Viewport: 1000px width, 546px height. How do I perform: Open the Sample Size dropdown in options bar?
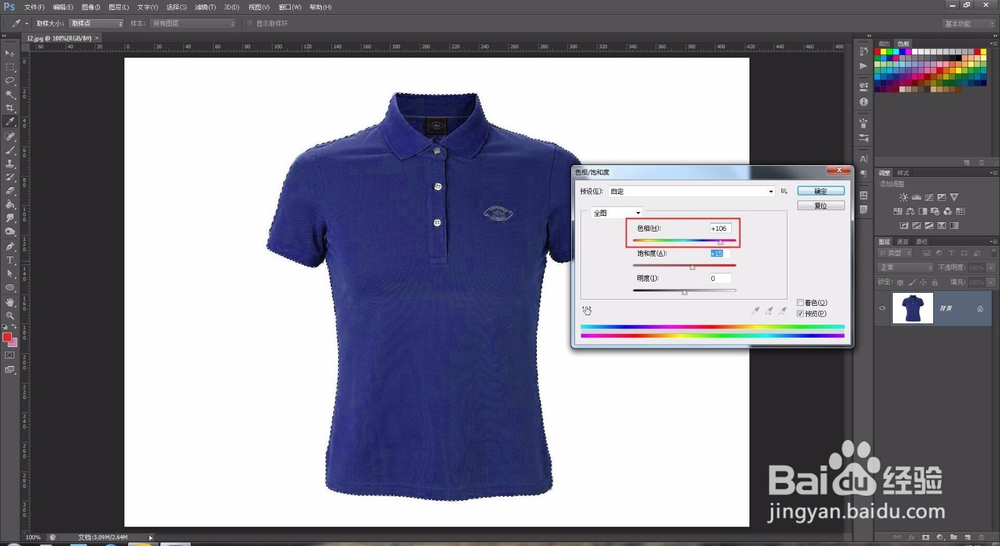coord(96,23)
